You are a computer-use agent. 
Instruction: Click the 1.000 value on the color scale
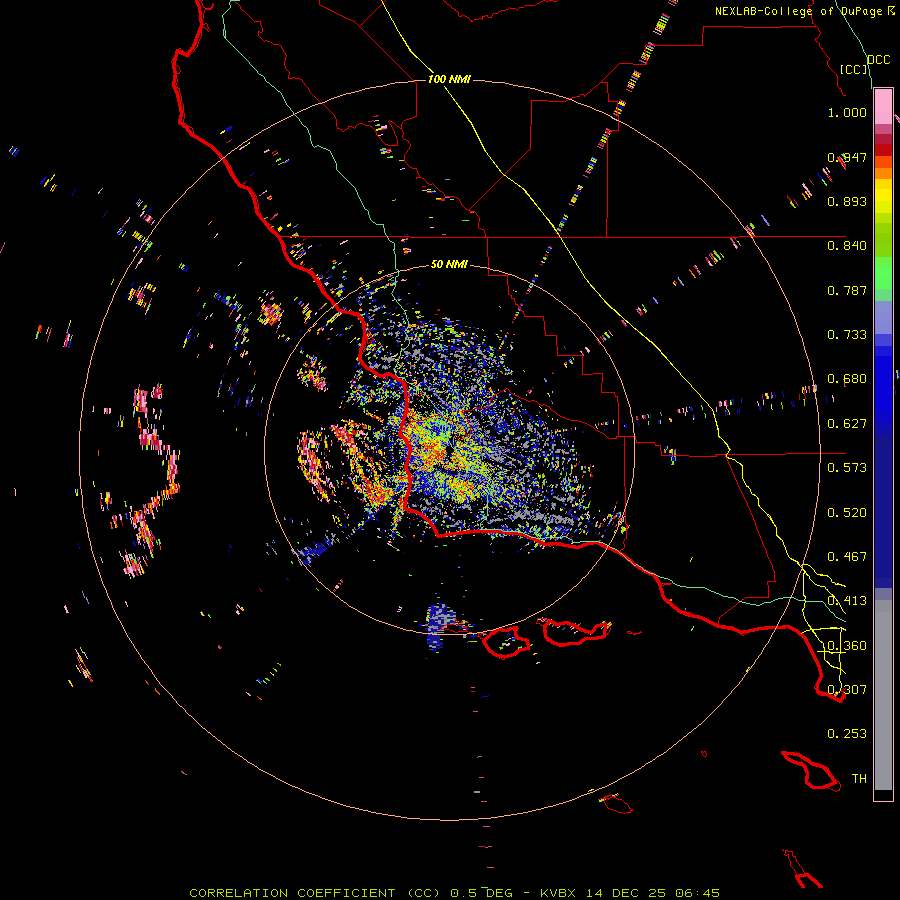click(847, 112)
